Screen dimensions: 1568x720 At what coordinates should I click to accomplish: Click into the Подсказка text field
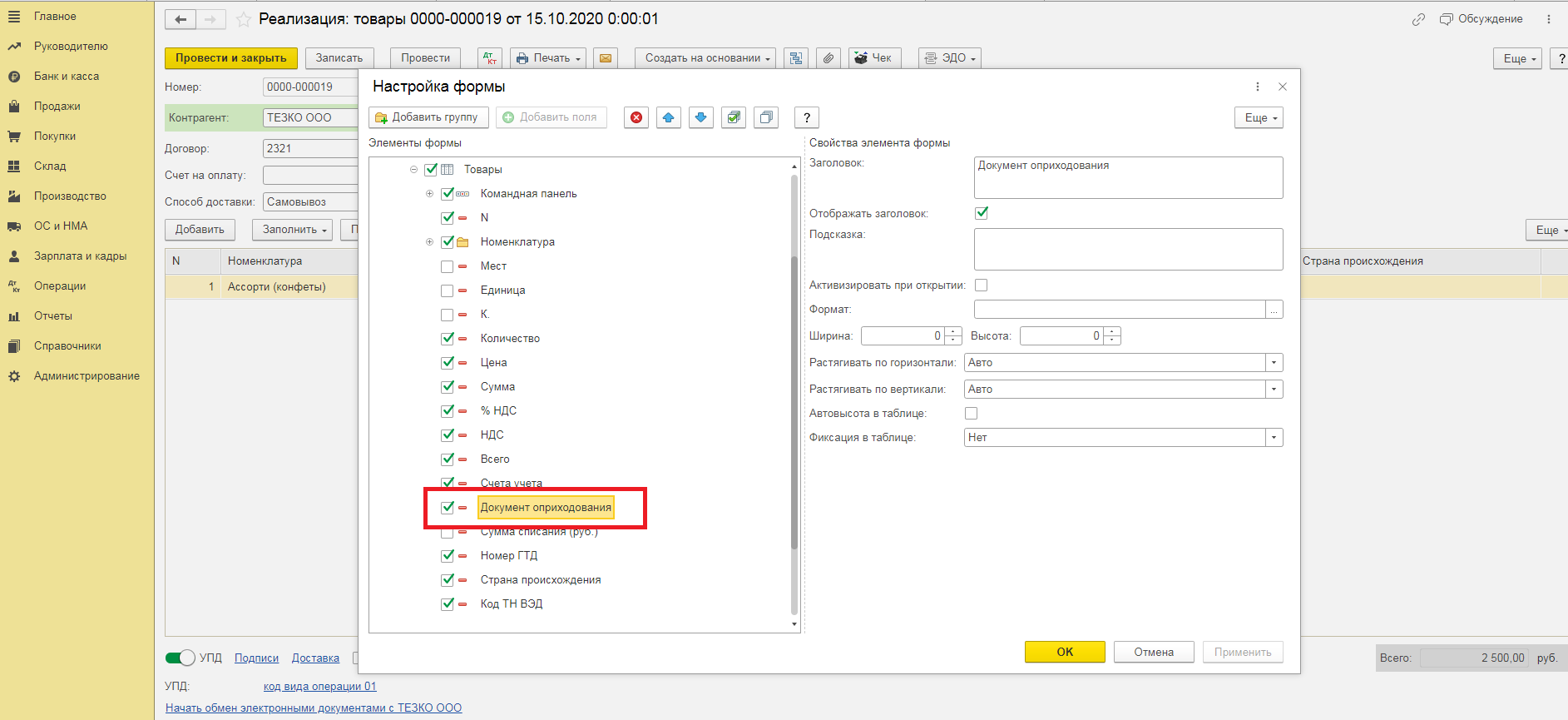pos(1128,249)
